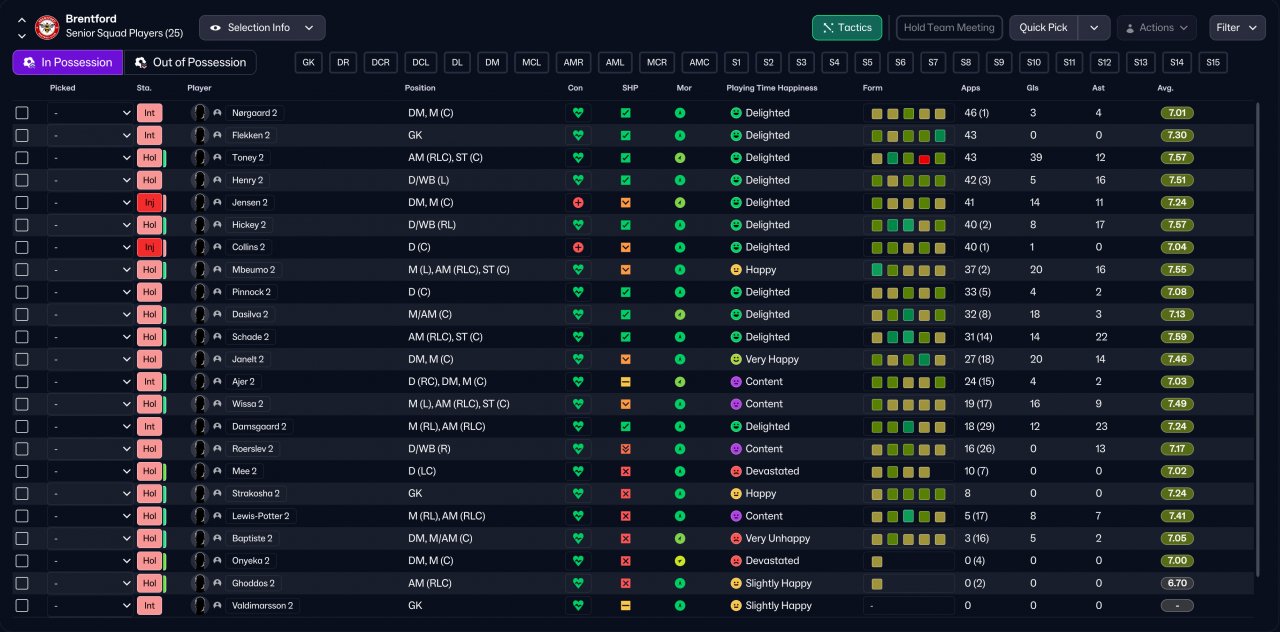Open the Selection Info dropdown
The image size is (1280, 632).
point(262,28)
